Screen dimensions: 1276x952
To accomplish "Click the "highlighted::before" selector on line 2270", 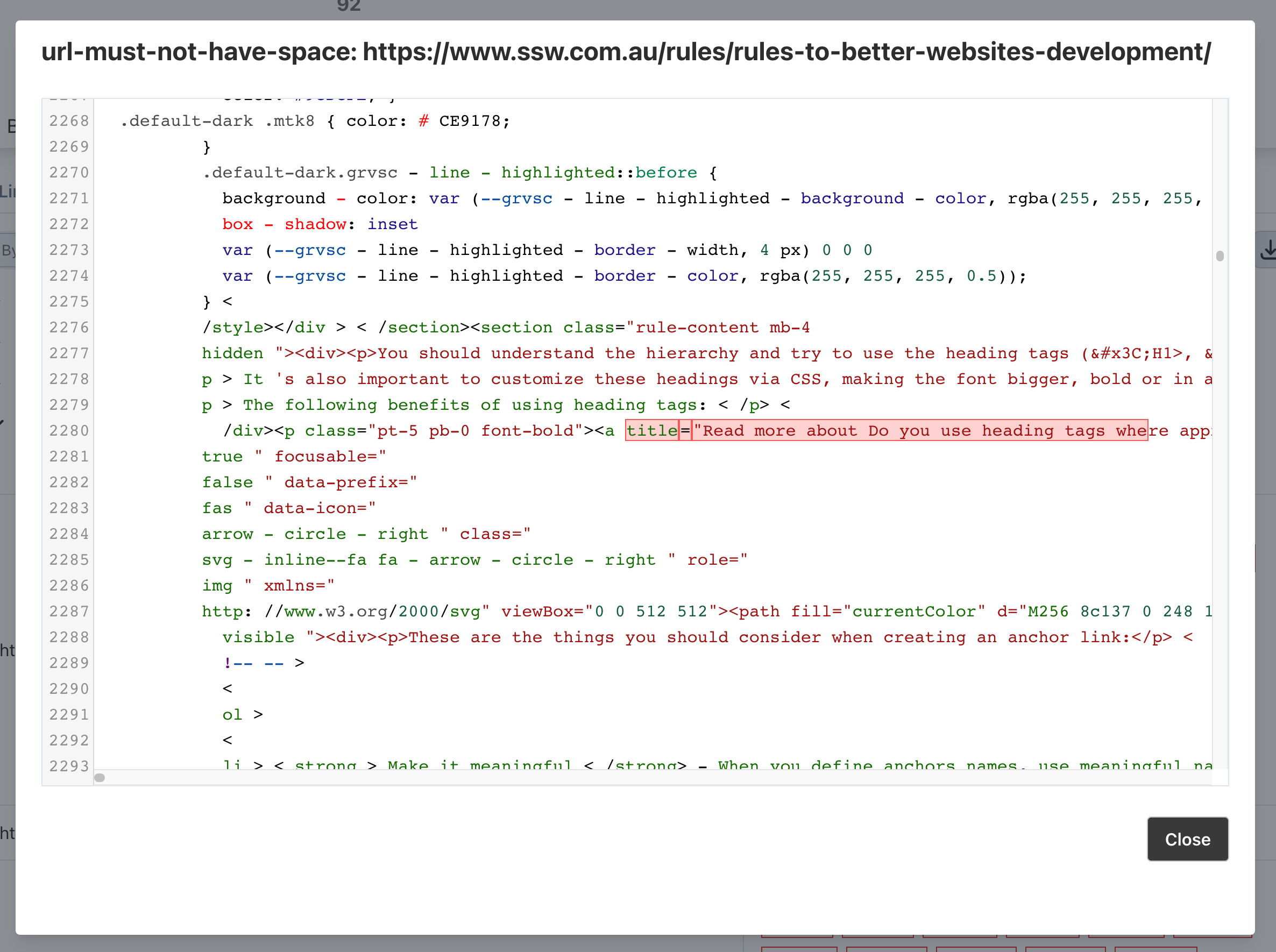I will point(598,172).
